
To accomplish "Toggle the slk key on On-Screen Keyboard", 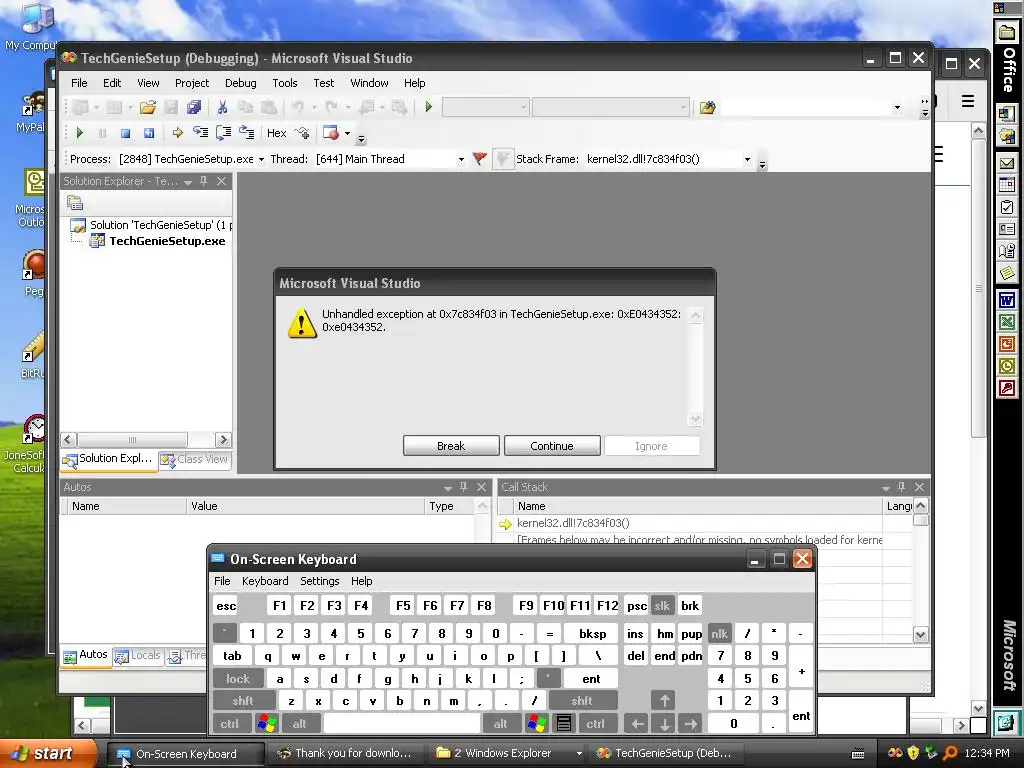I will tap(662, 605).
